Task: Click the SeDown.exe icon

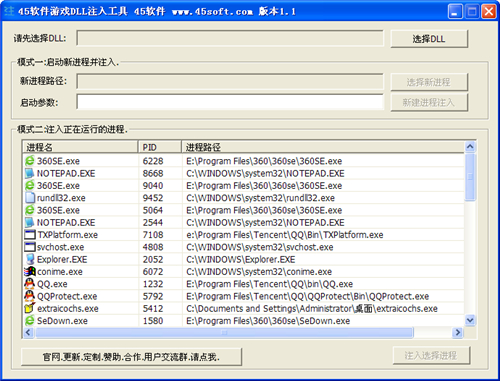Action: point(29,321)
